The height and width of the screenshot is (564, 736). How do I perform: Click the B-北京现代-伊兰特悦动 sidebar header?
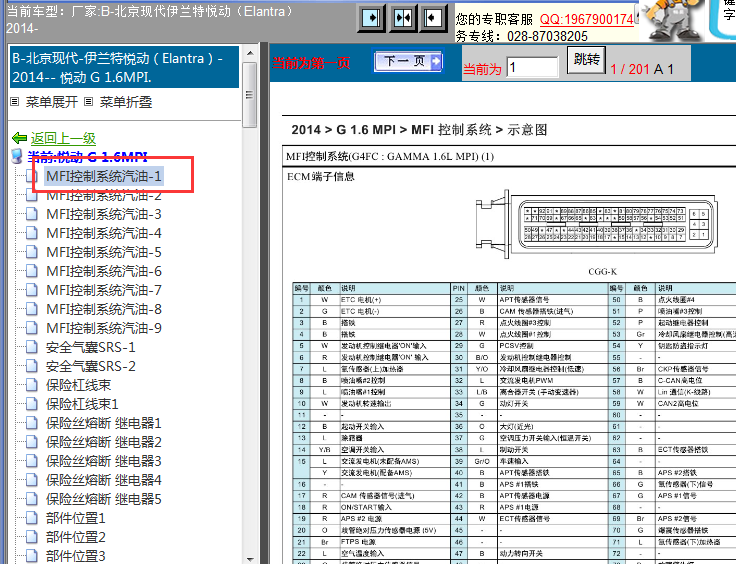[x=124, y=67]
